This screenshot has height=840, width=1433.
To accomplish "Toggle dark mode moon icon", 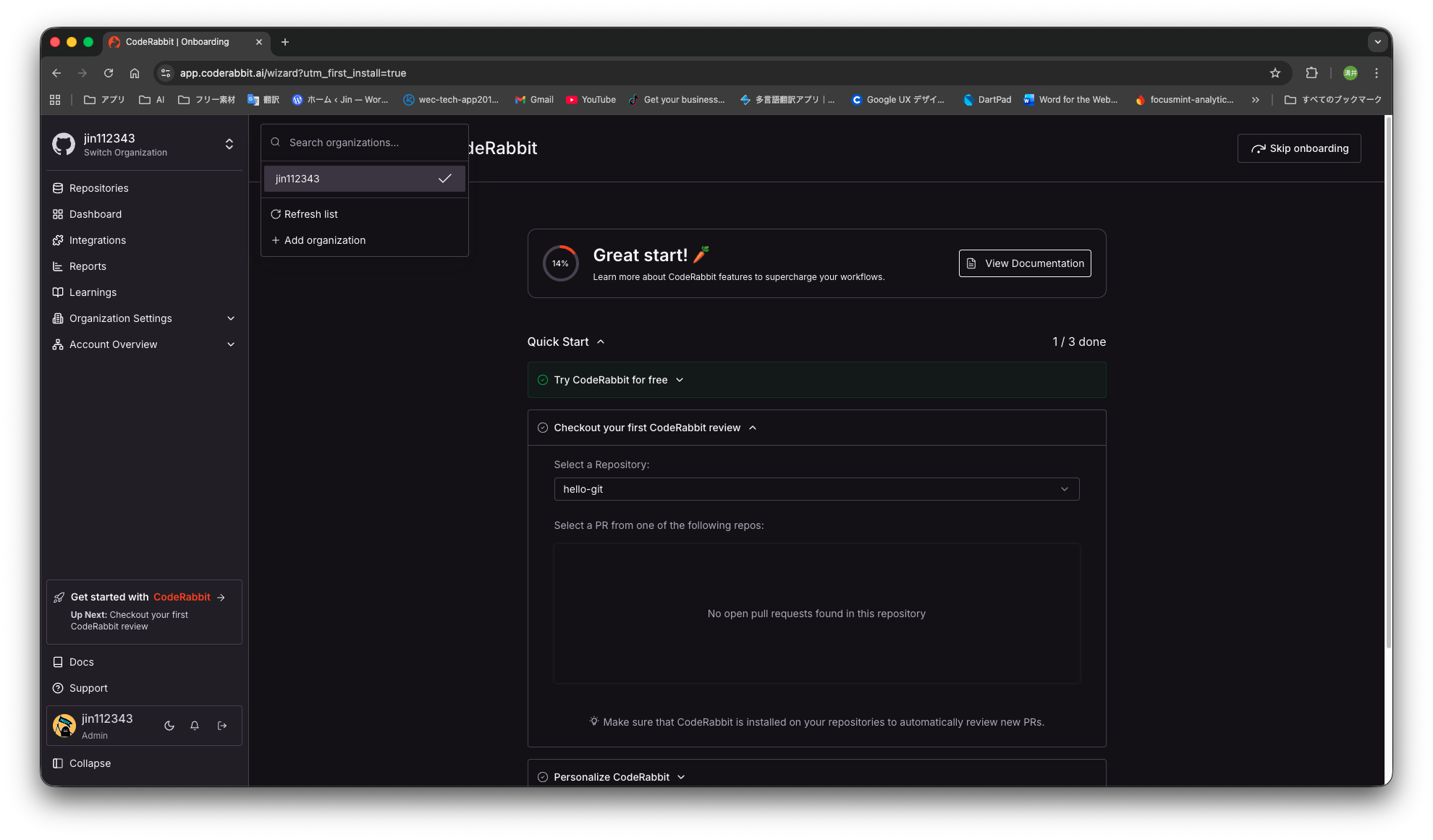I will click(x=169, y=726).
